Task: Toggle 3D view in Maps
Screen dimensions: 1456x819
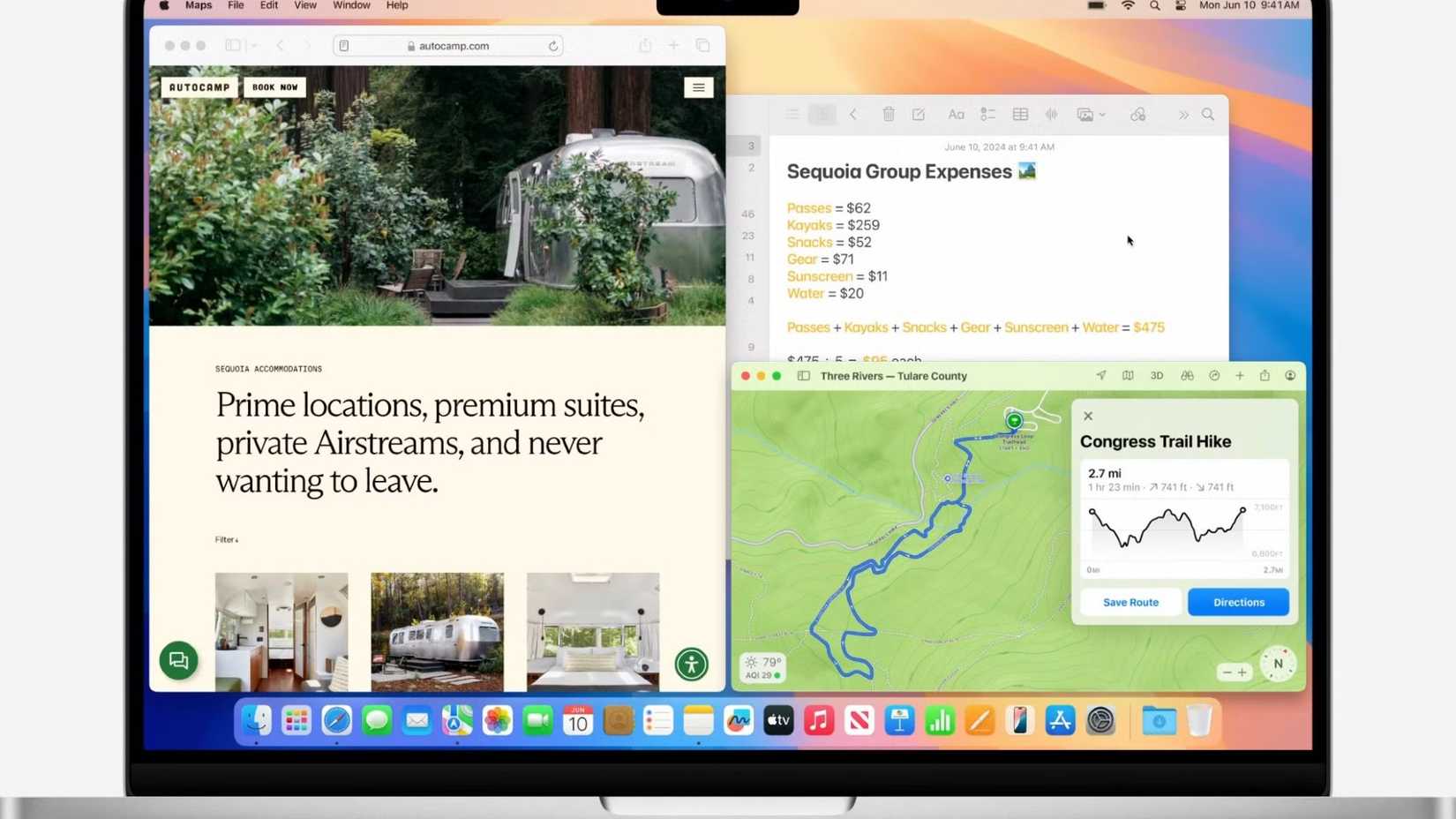Action: (1156, 376)
